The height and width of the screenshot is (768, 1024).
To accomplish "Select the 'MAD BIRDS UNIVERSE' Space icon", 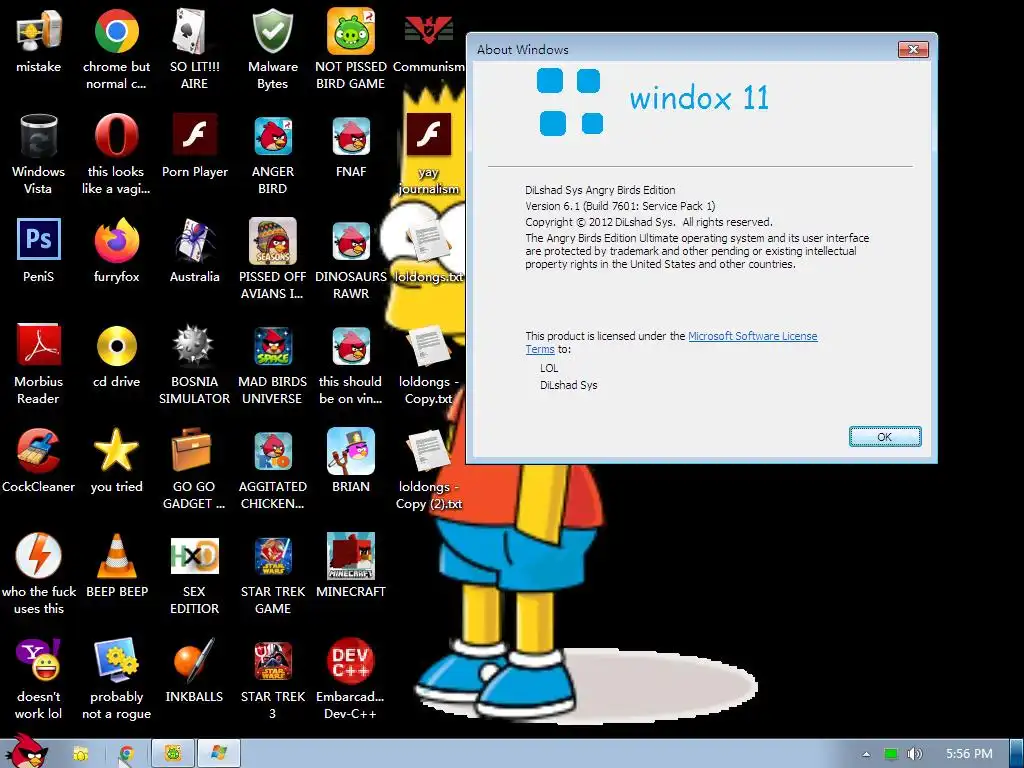I will click(272, 346).
